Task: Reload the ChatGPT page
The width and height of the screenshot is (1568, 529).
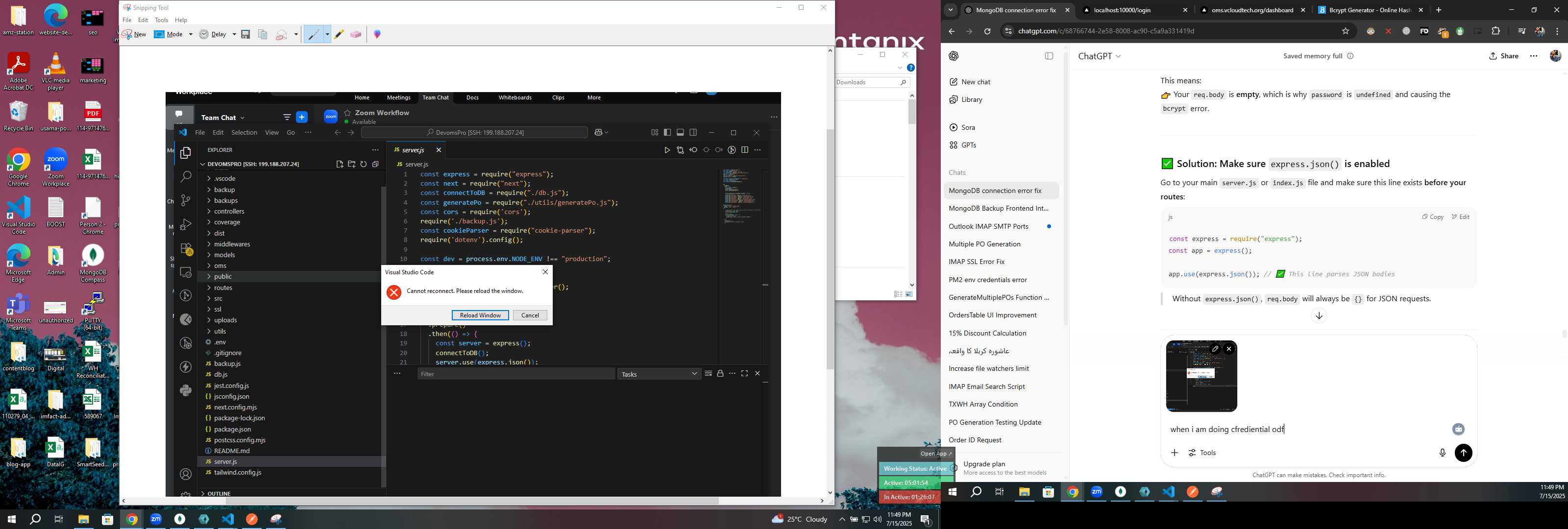Action: [x=987, y=32]
